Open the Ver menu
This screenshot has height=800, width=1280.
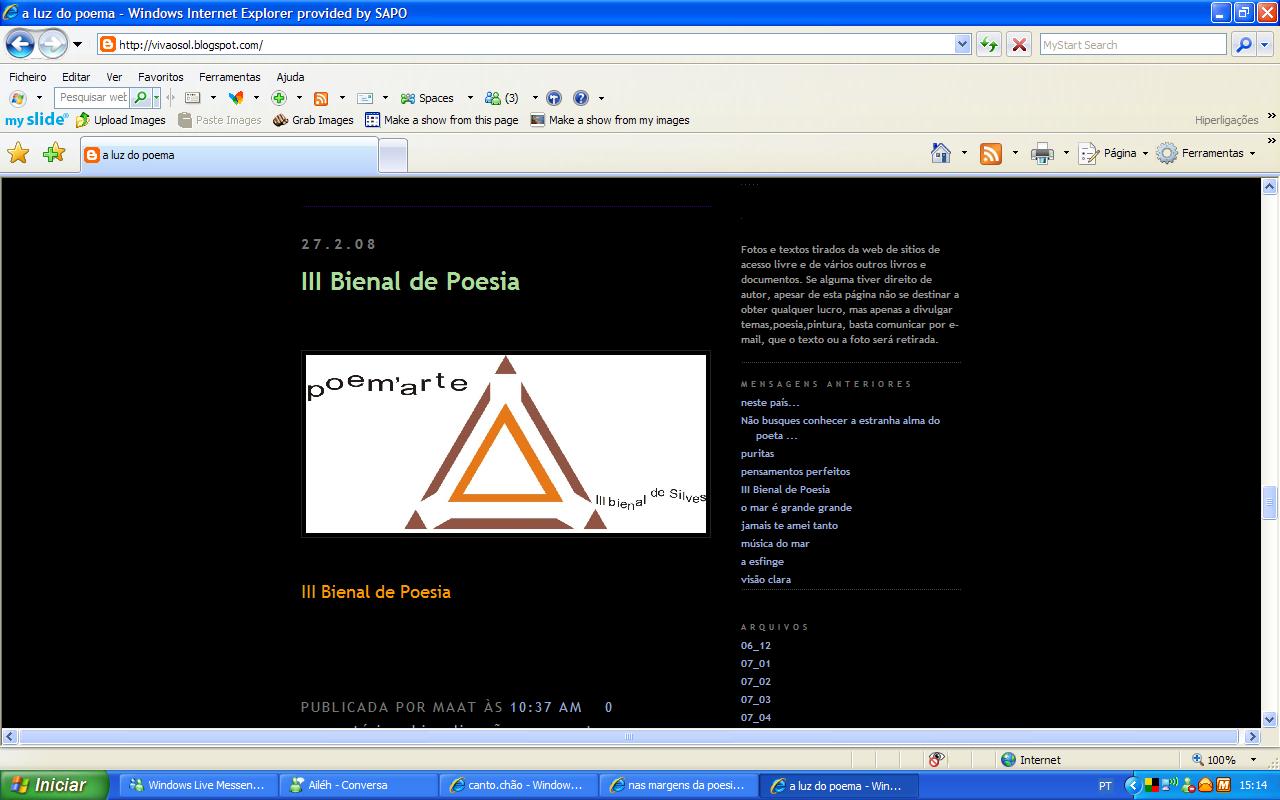(114, 77)
